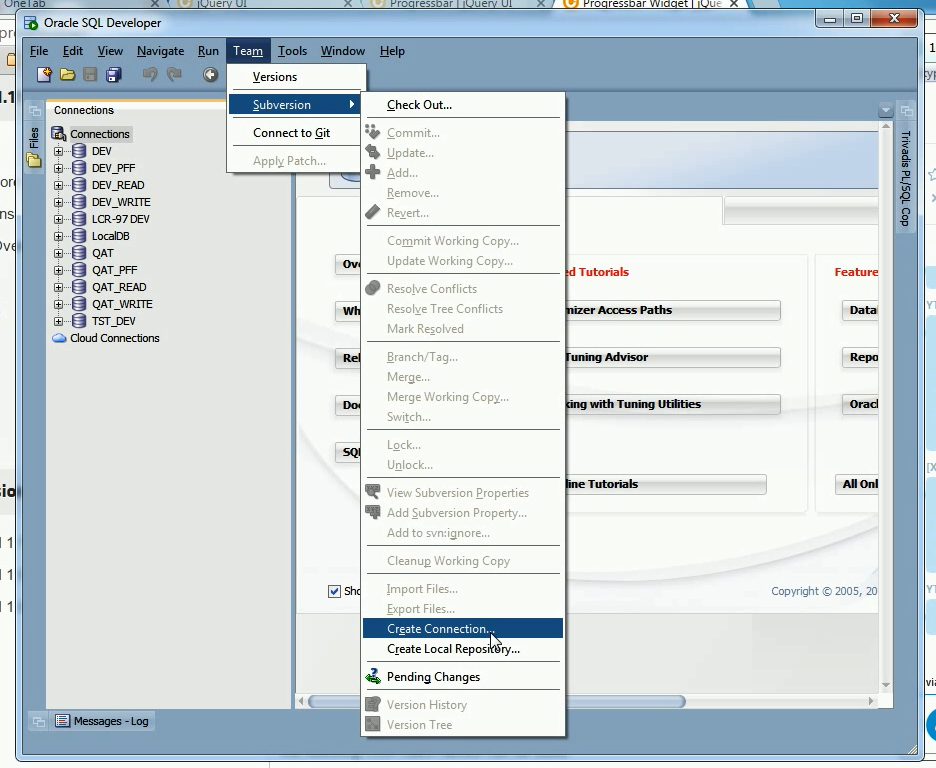936x768 pixels.
Task: Click the Messages - Log icon
Action: tap(63, 720)
